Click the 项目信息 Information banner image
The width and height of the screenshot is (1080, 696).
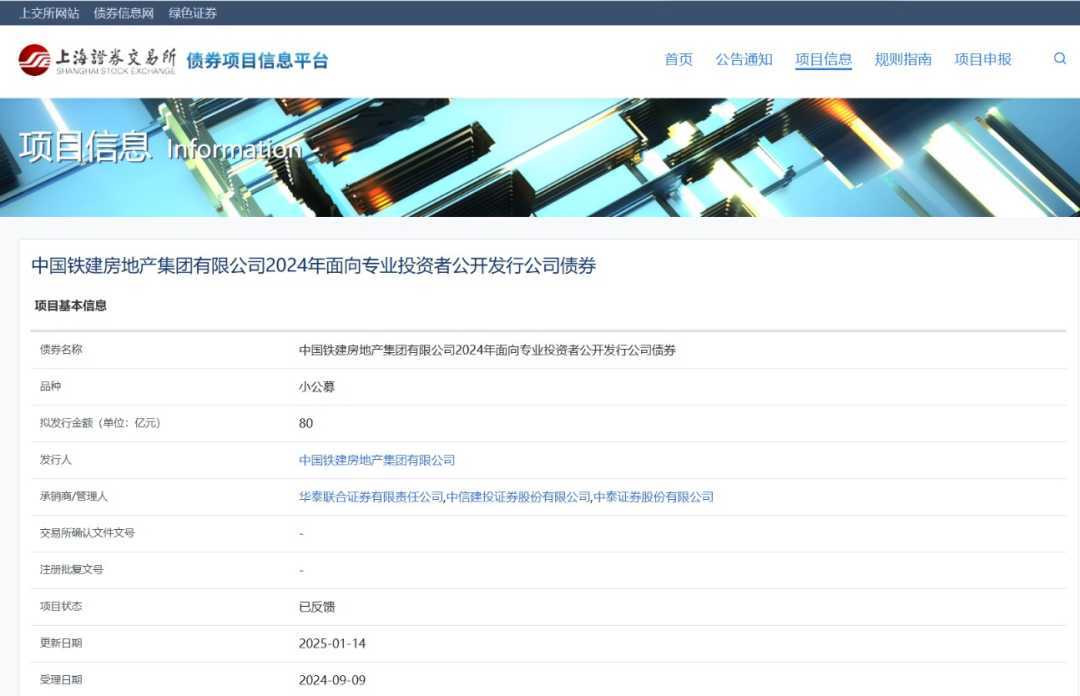(x=540, y=157)
